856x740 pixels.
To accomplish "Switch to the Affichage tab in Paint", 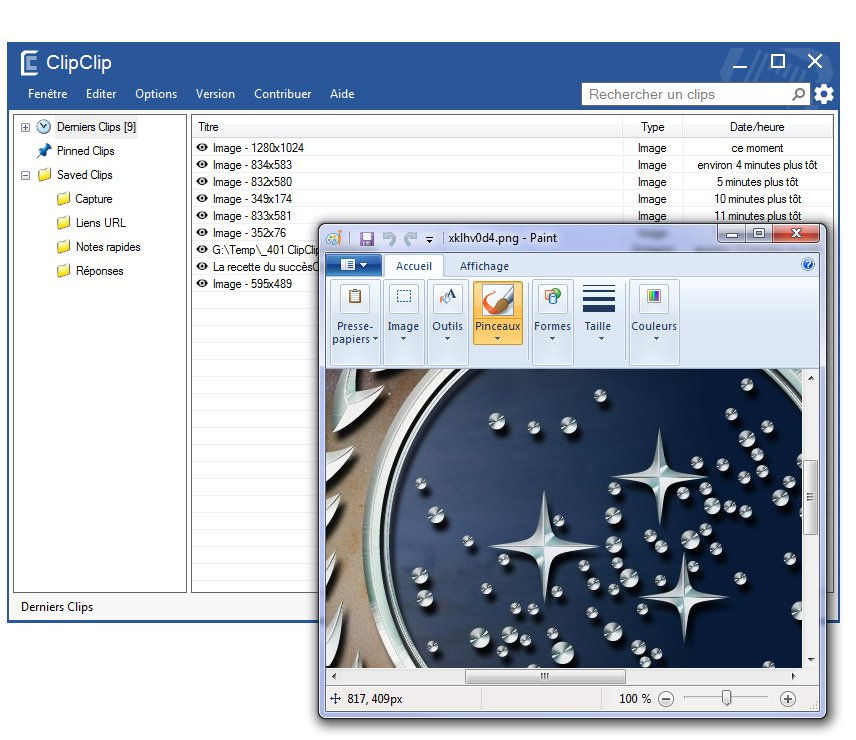I will point(484,266).
